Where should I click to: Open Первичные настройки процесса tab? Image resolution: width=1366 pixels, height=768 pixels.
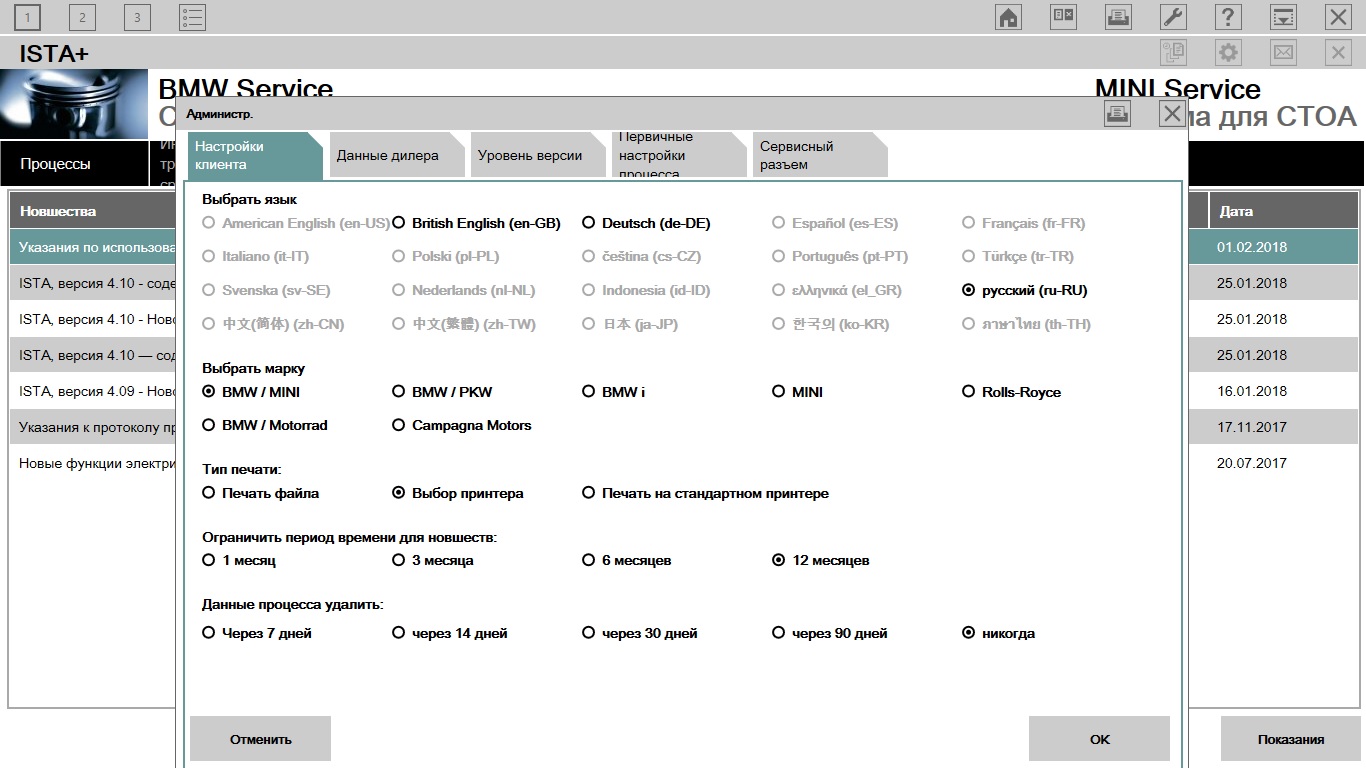tap(679, 156)
